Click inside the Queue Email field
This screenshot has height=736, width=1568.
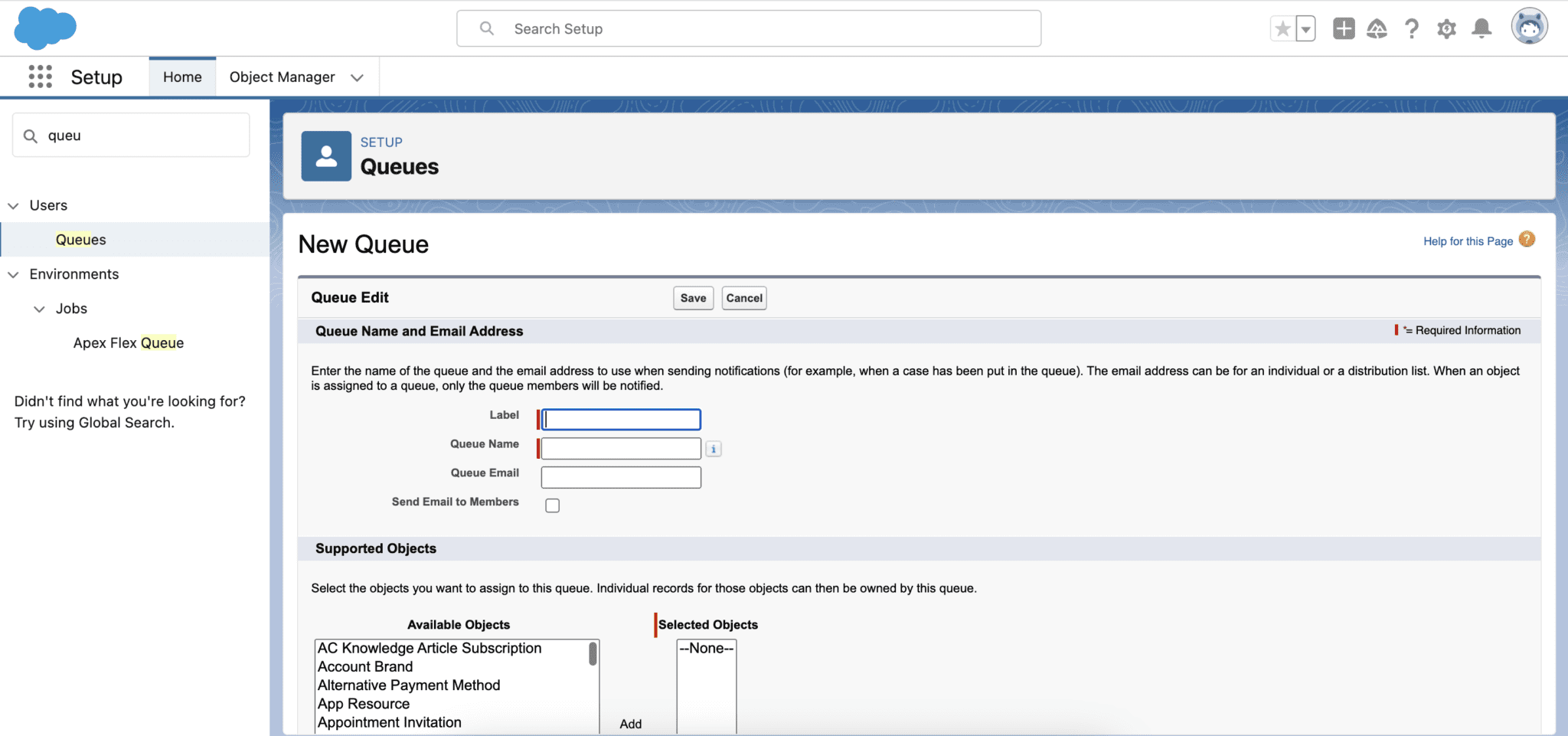[620, 476]
